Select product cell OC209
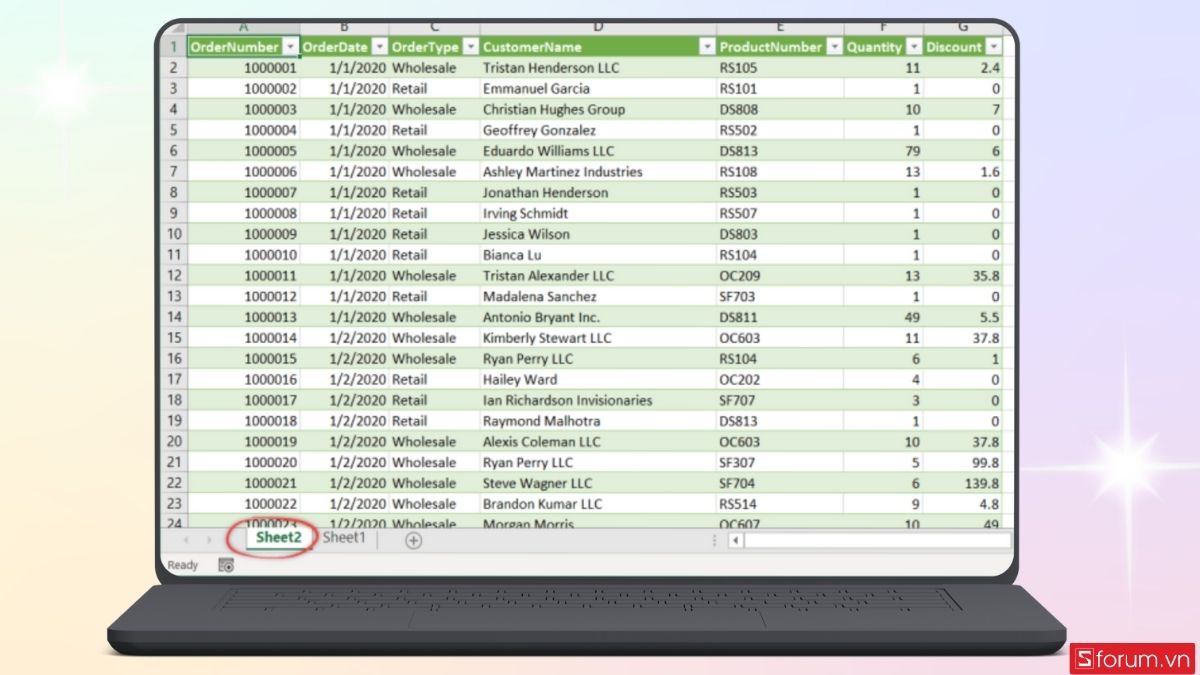 [x=780, y=275]
